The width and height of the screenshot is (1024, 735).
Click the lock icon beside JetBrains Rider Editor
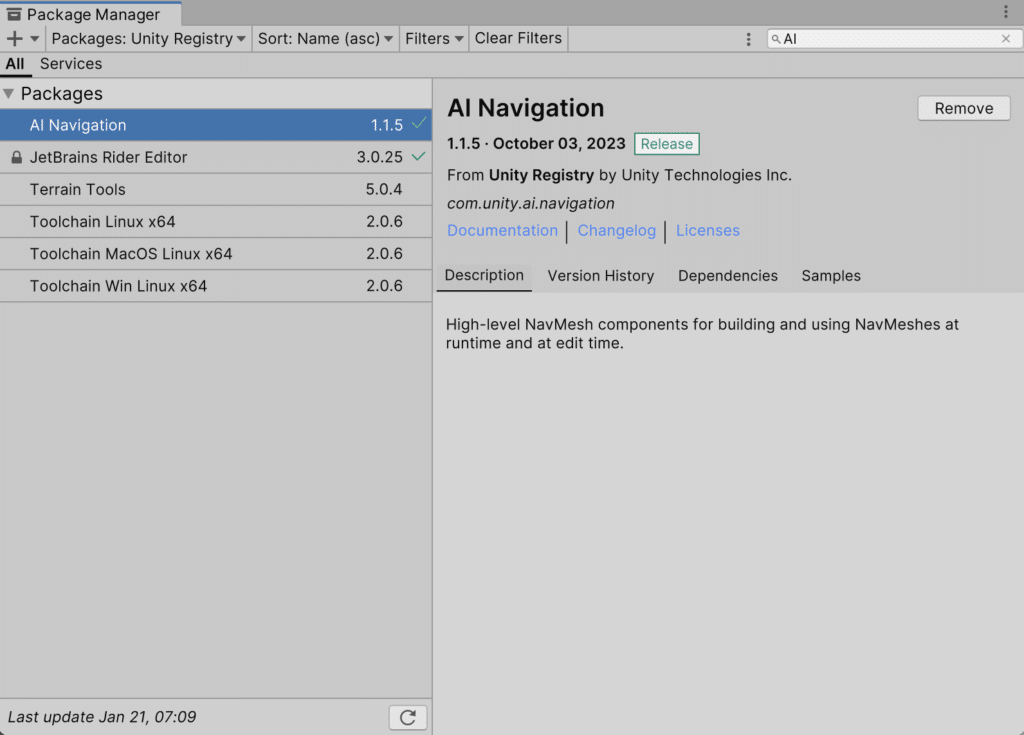pyautogui.click(x=16, y=158)
